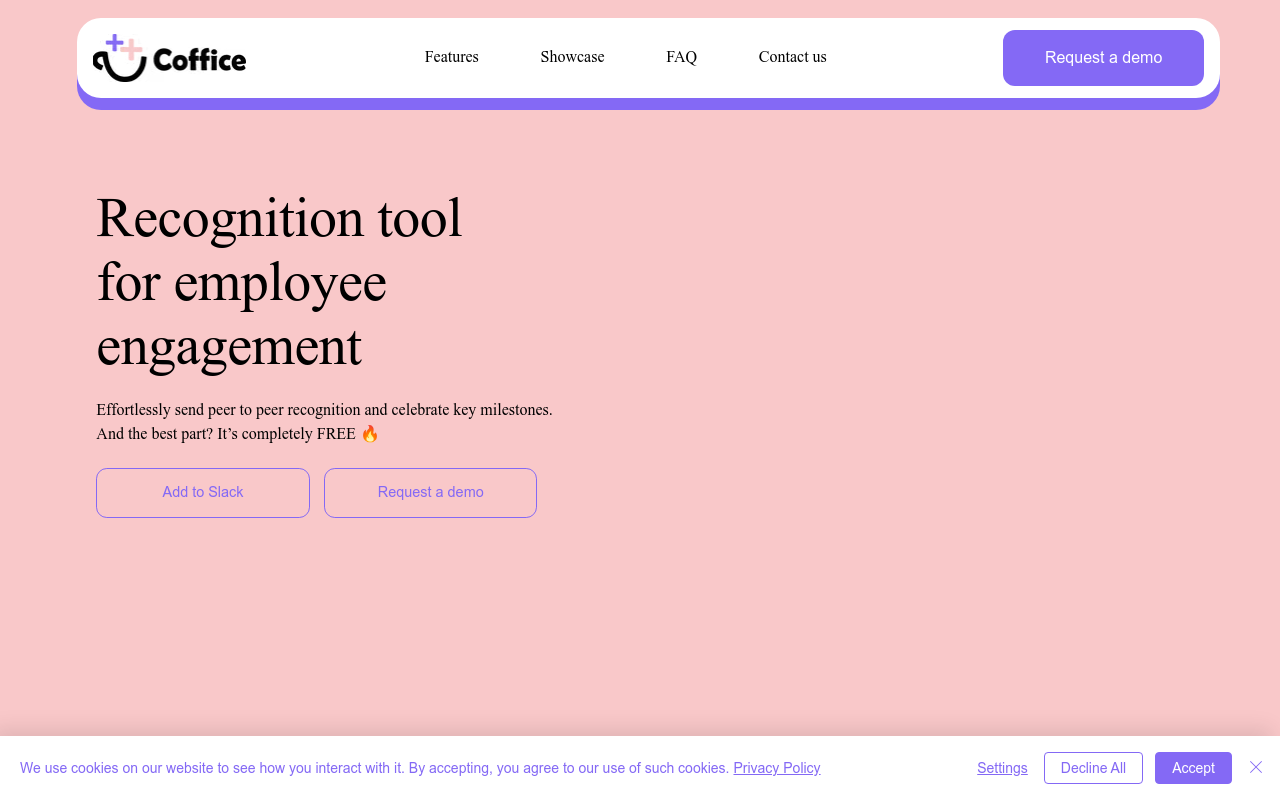Click the It's completely FREE text line
The image size is (1280, 800).
(x=226, y=434)
